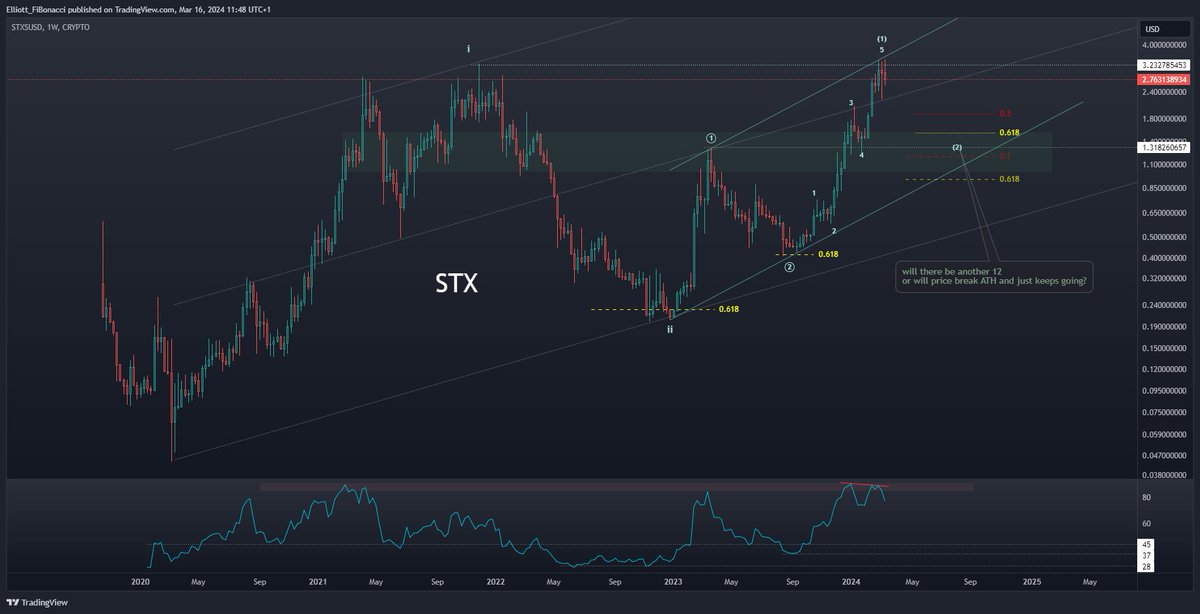Select the 0.618 label beside wave ii
1200x614 pixels.
pyautogui.click(x=729, y=309)
